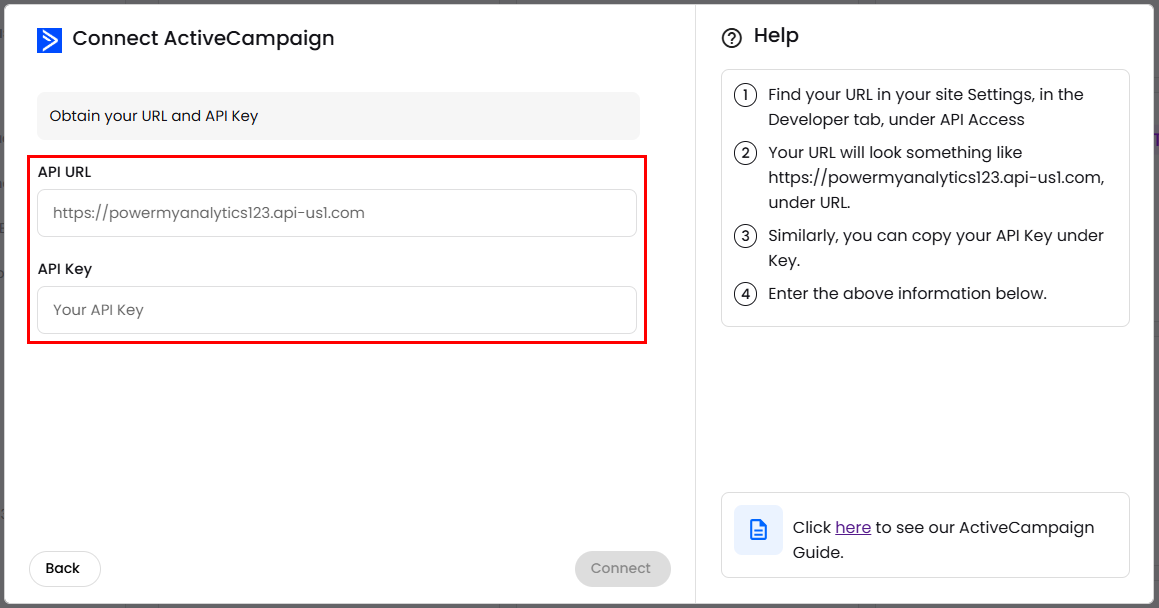Focus the API URL input field
The image size is (1159, 608).
(337, 213)
